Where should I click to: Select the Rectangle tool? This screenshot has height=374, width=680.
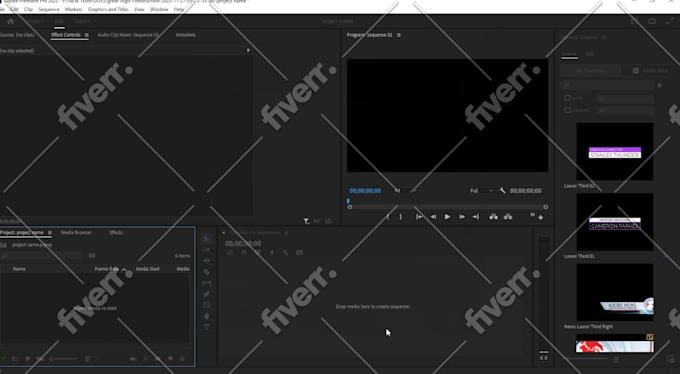207,305
